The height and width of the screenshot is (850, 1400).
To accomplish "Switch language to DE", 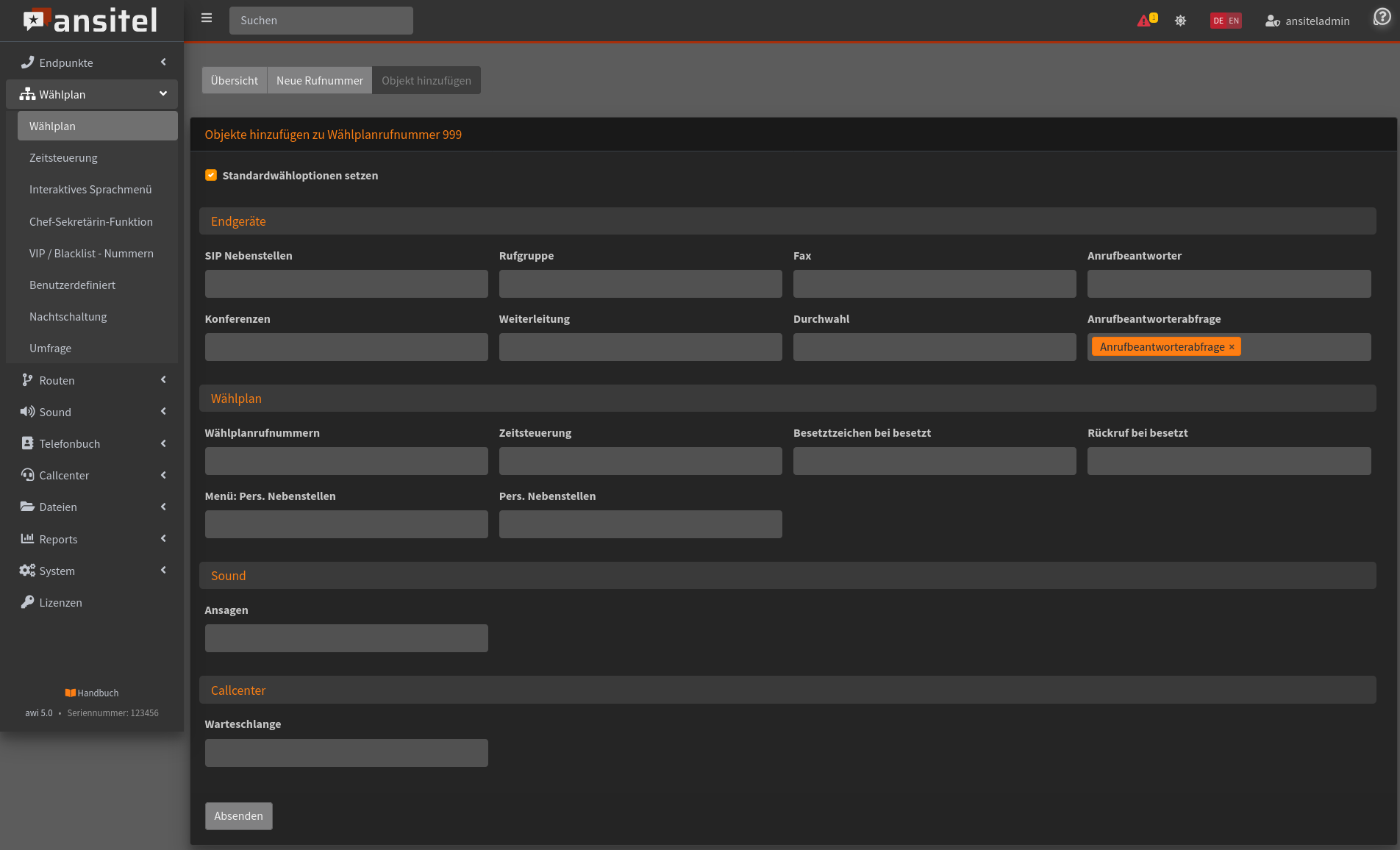I will [1218, 21].
